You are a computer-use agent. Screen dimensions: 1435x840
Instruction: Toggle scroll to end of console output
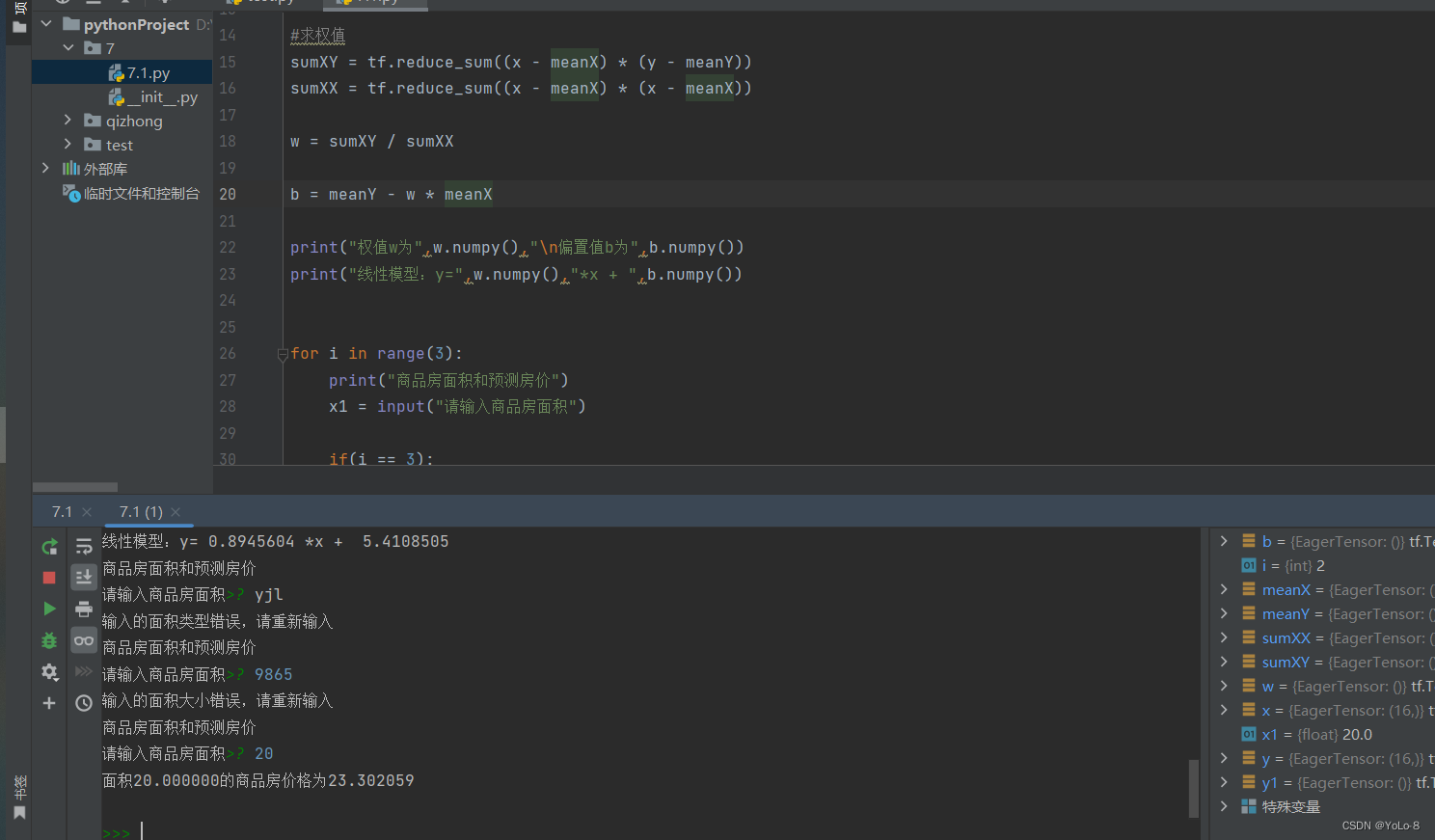[84, 578]
